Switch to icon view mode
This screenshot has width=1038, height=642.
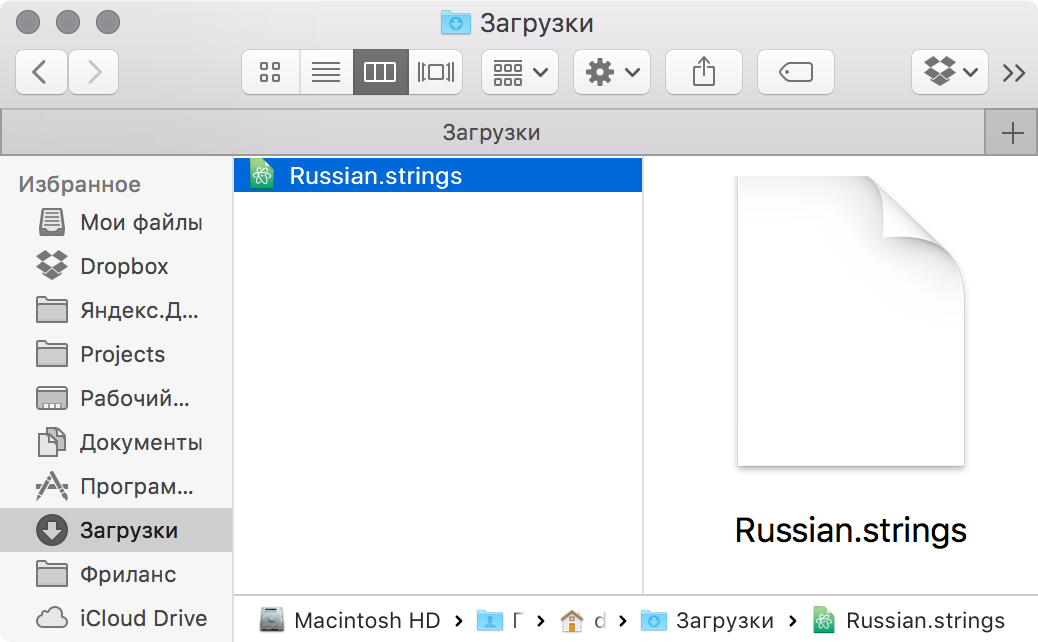[x=270, y=72]
